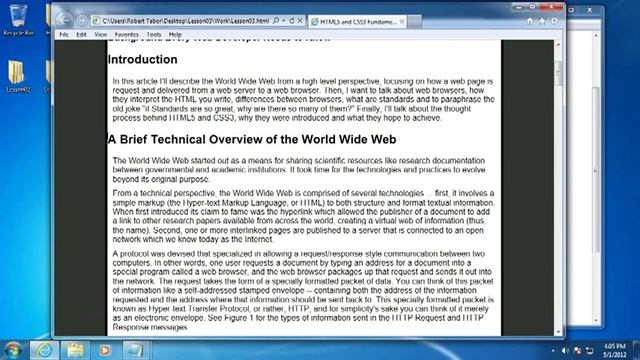The height and width of the screenshot is (360, 640).
Task: Click the taskbar clock showing 4:05 PM
Action: pyautogui.click(x=614, y=351)
